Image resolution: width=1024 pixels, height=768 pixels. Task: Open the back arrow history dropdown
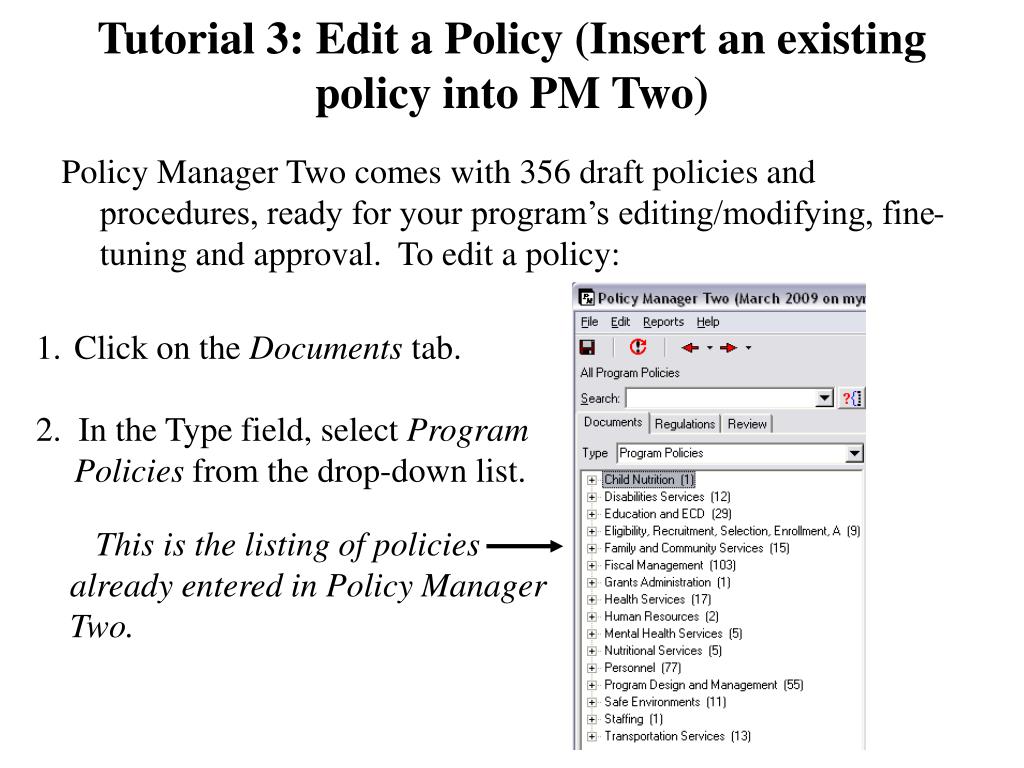(710, 348)
